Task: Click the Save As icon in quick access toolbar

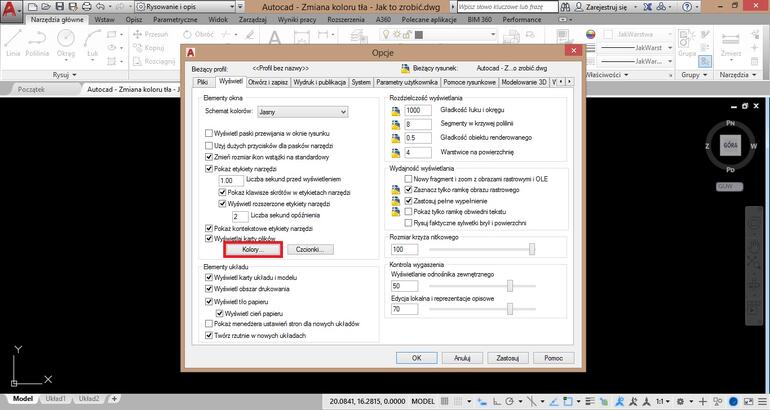Action: tap(73, 7)
